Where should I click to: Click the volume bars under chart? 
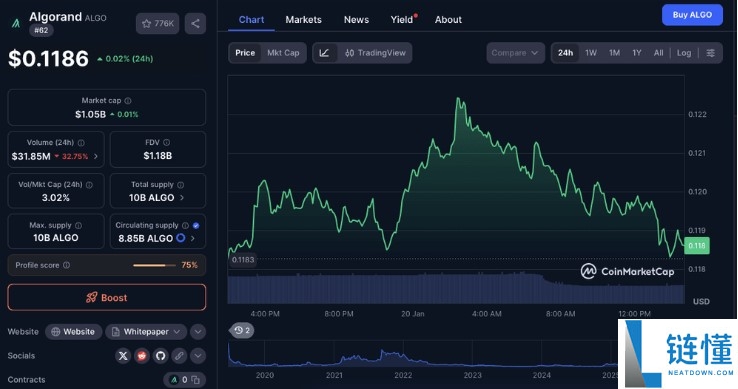(456, 288)
